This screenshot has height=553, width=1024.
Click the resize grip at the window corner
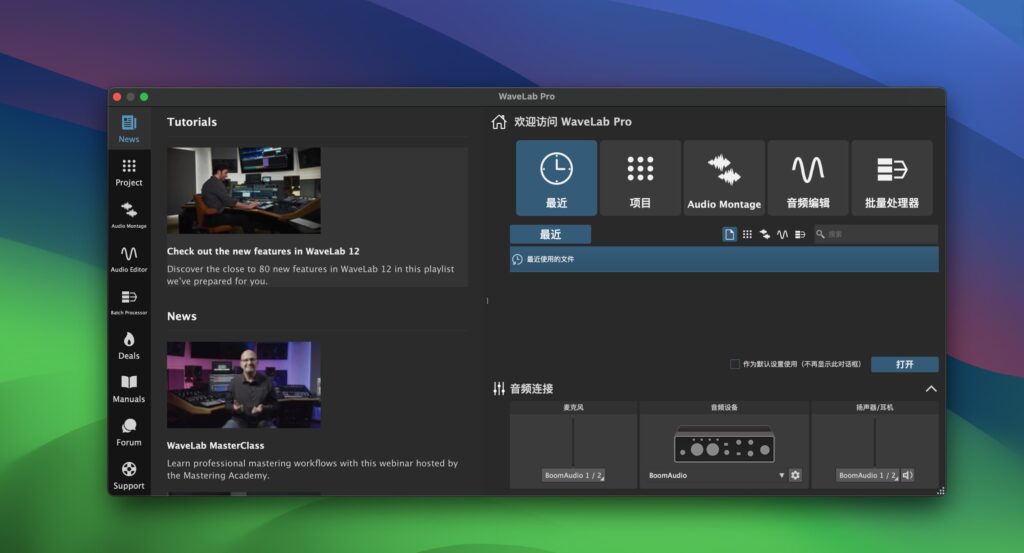click(940, 491)
